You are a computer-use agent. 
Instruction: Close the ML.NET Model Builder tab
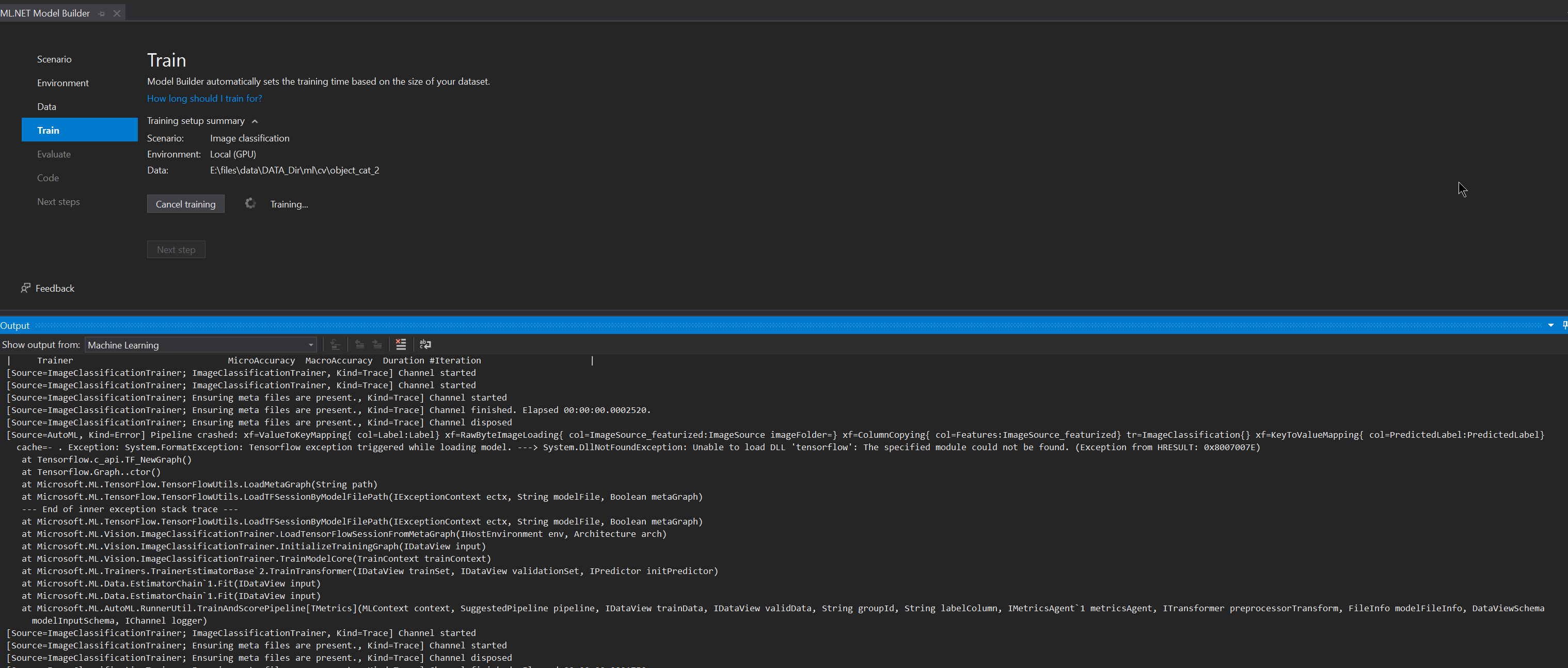click(117, 13)
